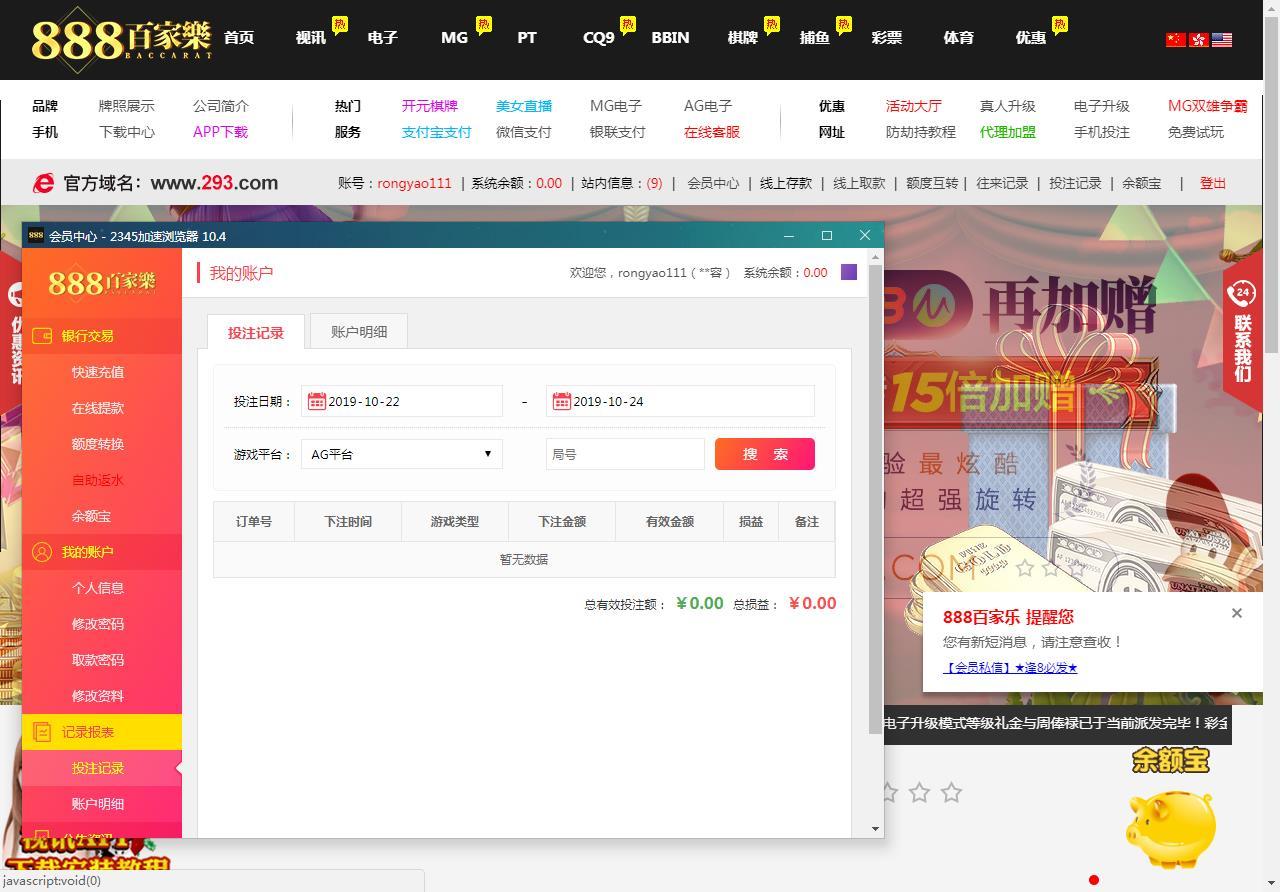Screen dimensions: 1280x892
Task: Click the purple square icon beside system balance
Action: (849, 272)
